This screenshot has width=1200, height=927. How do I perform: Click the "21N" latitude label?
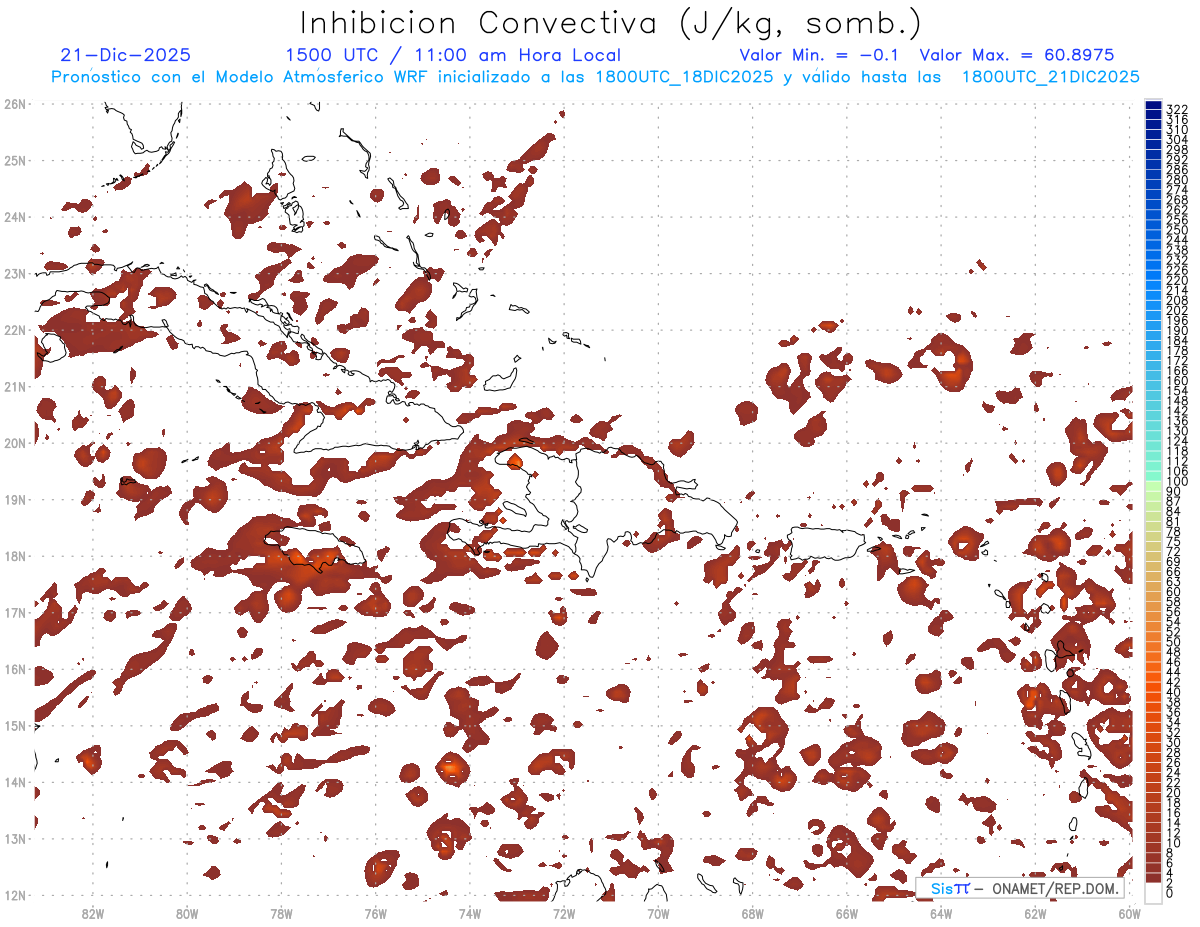(15, 386)
